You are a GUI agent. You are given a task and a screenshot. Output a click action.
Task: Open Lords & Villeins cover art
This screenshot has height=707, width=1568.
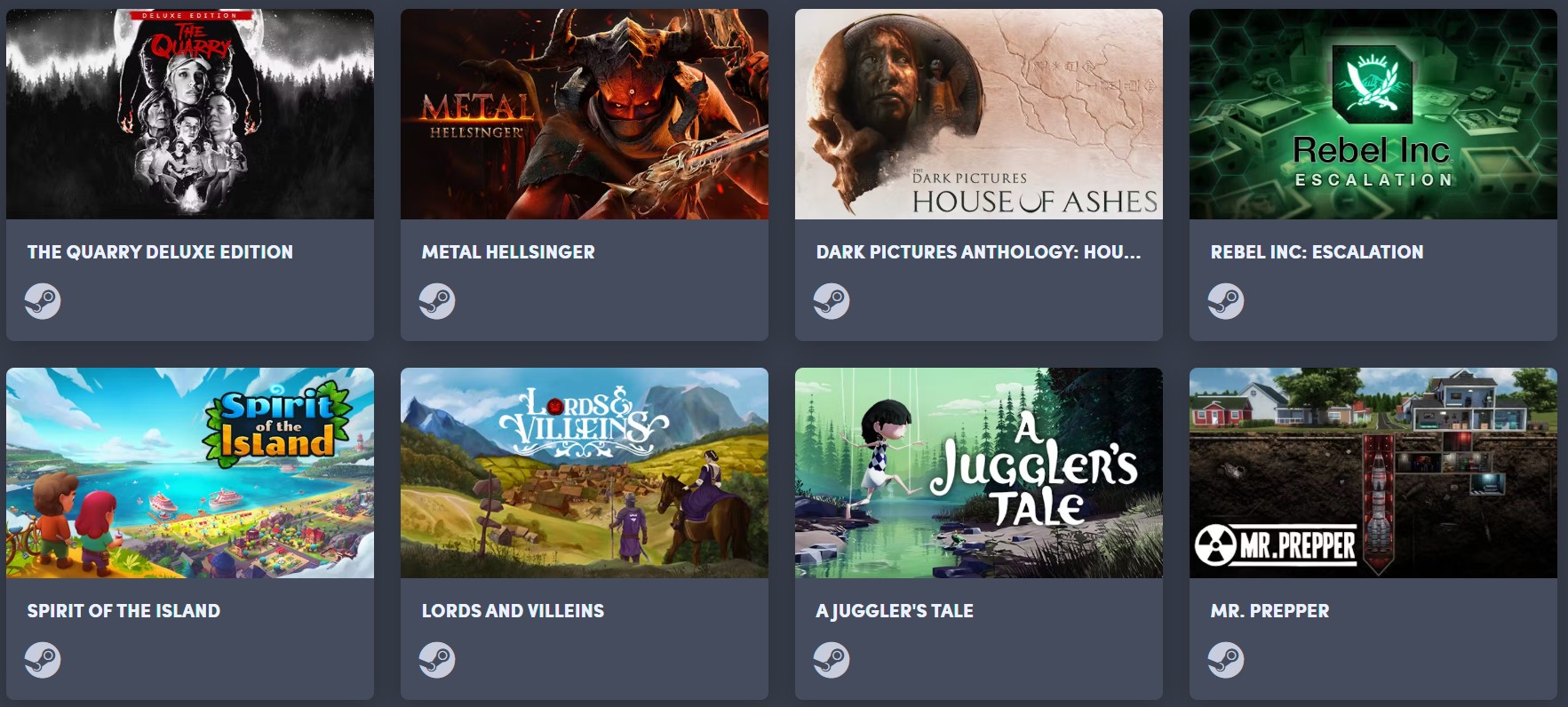(585, 473)
